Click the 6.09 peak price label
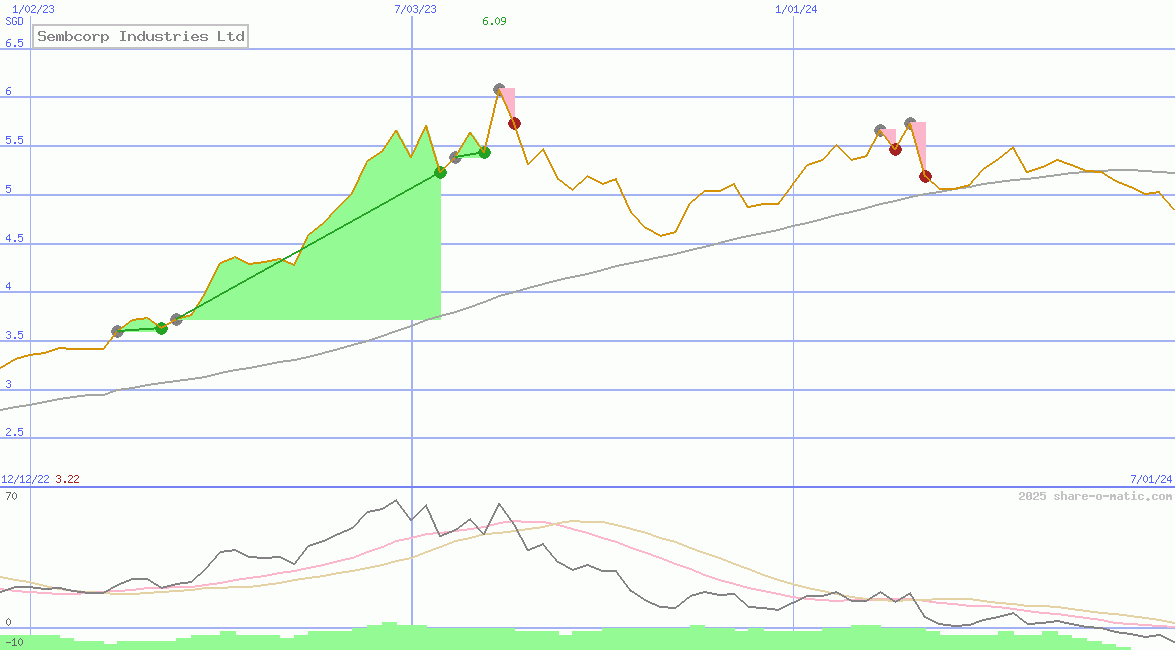Viewport: 1175px width, 650px height. pyautogui.click(x=492, y=20)
